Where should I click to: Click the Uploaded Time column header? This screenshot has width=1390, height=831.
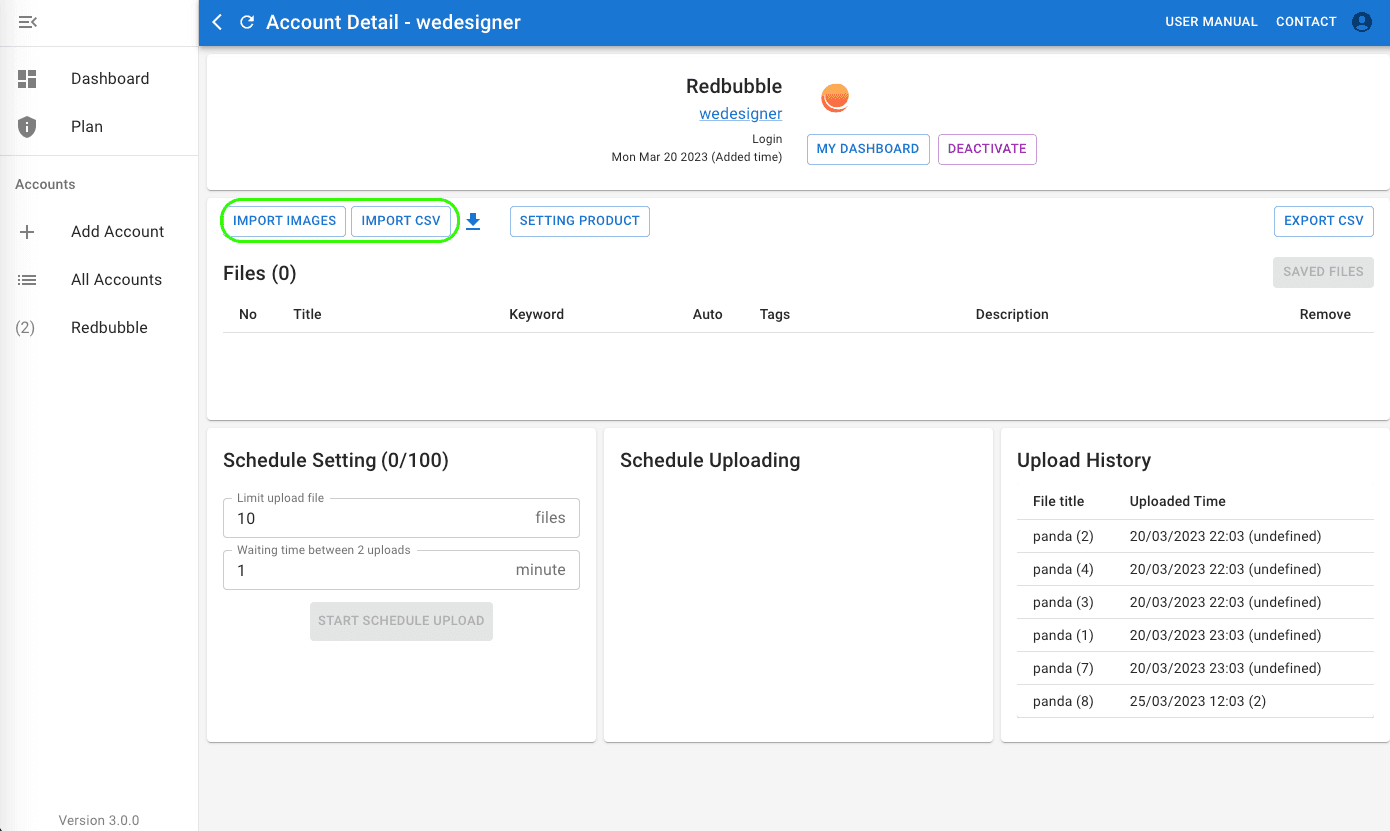(1177, 501)
